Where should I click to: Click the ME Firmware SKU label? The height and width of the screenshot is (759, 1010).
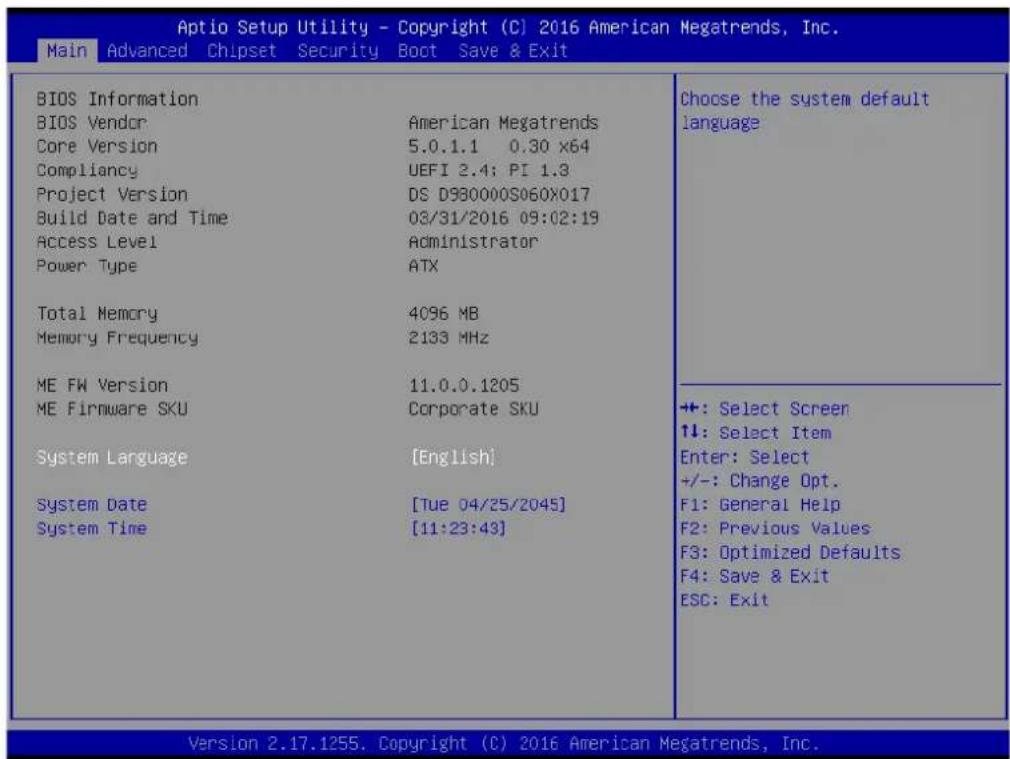click(112, 409)
